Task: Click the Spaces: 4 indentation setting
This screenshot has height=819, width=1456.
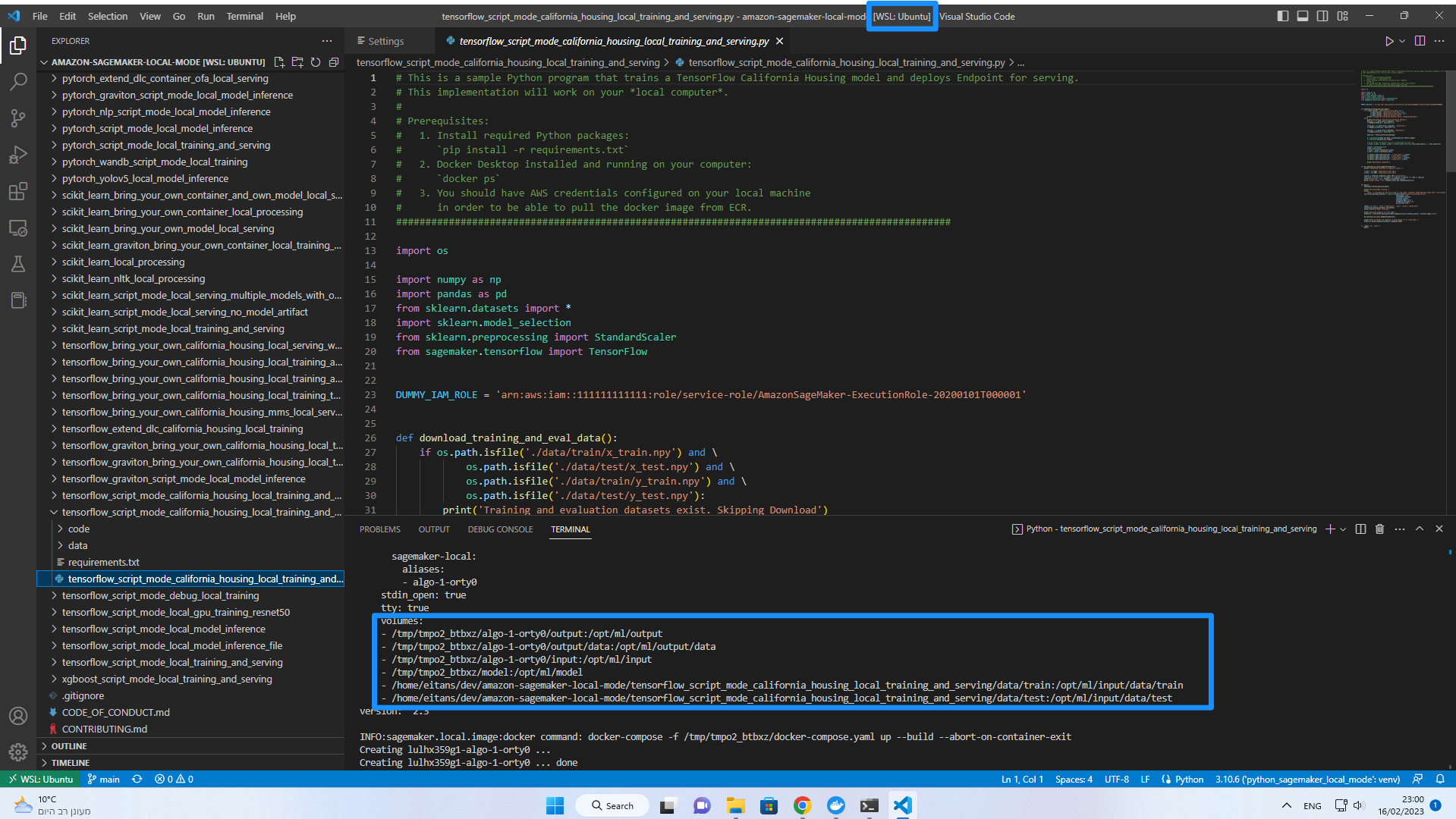Action: (x=1074, y=779)
